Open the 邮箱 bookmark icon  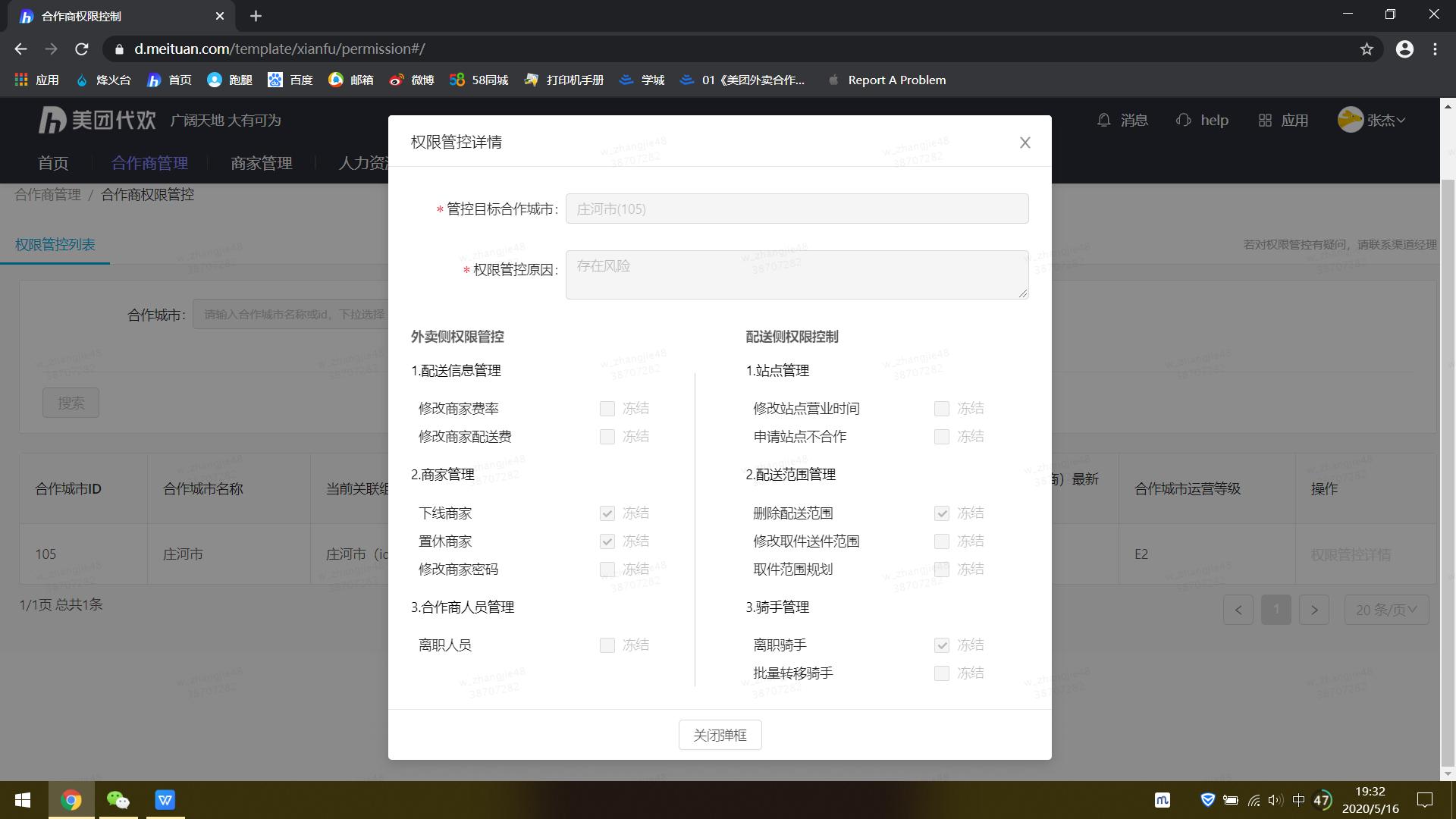click(x=336, y=80)
